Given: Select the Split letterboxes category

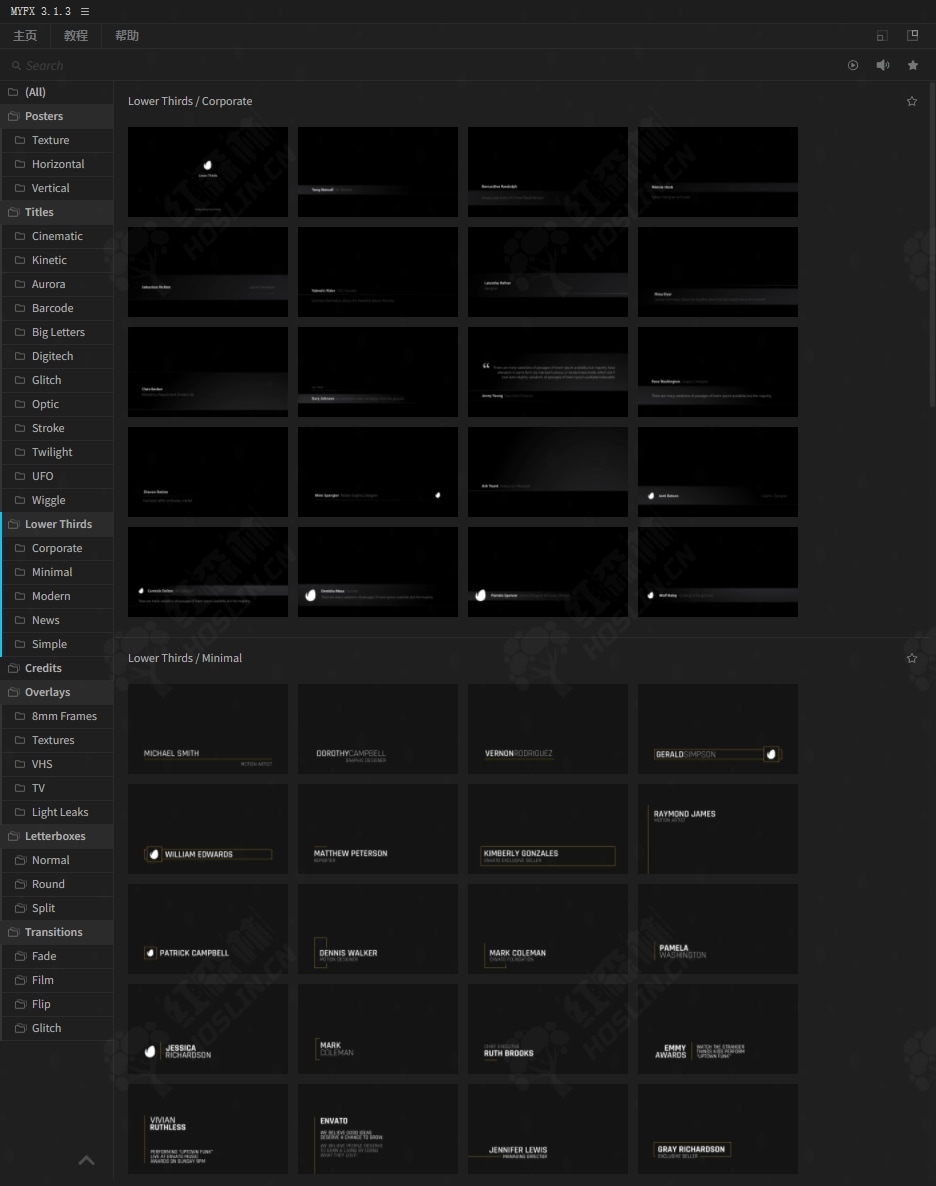Looking at the screenshot, I should pyautogui.click(x=57, y=908).
